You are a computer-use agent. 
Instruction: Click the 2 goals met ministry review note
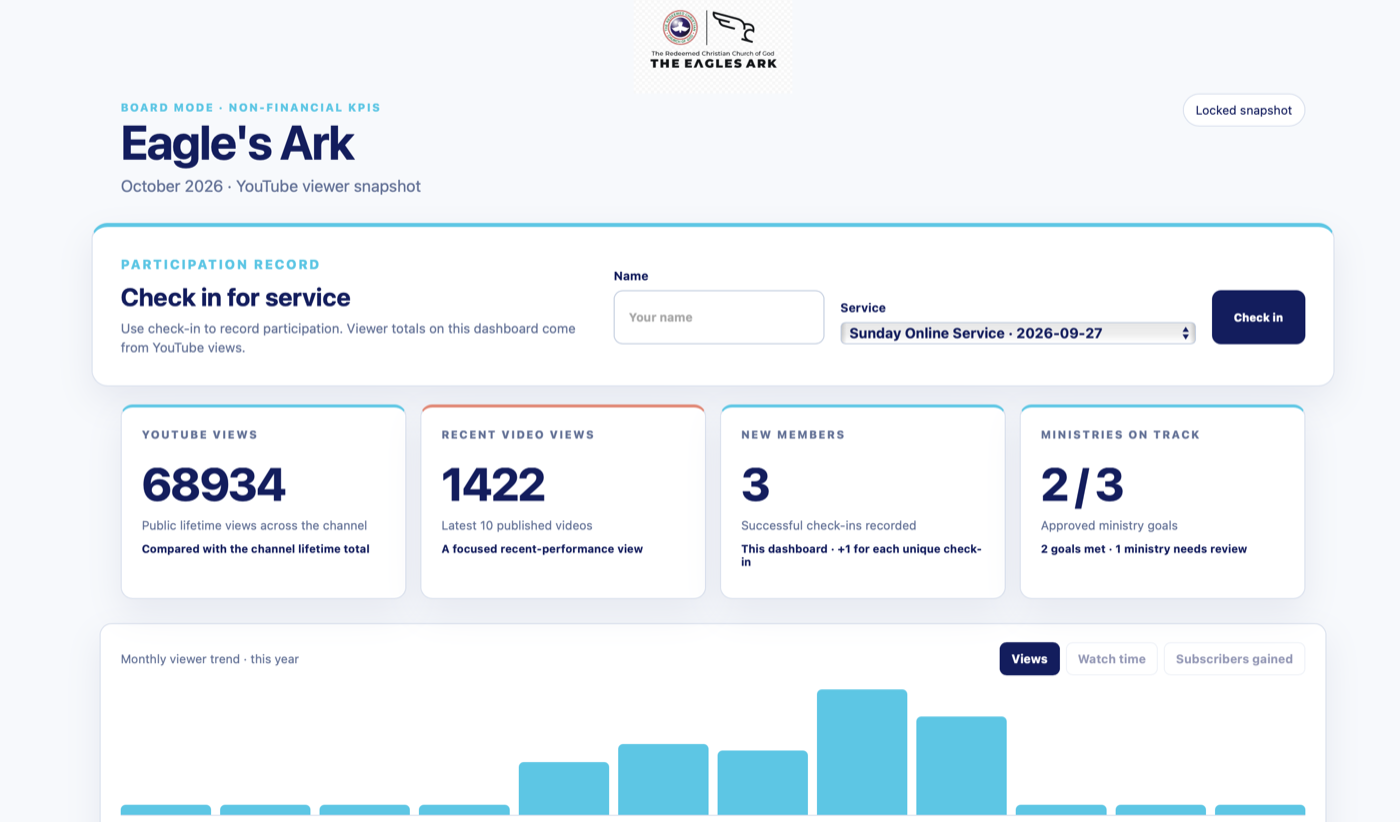click(1144, 549)
